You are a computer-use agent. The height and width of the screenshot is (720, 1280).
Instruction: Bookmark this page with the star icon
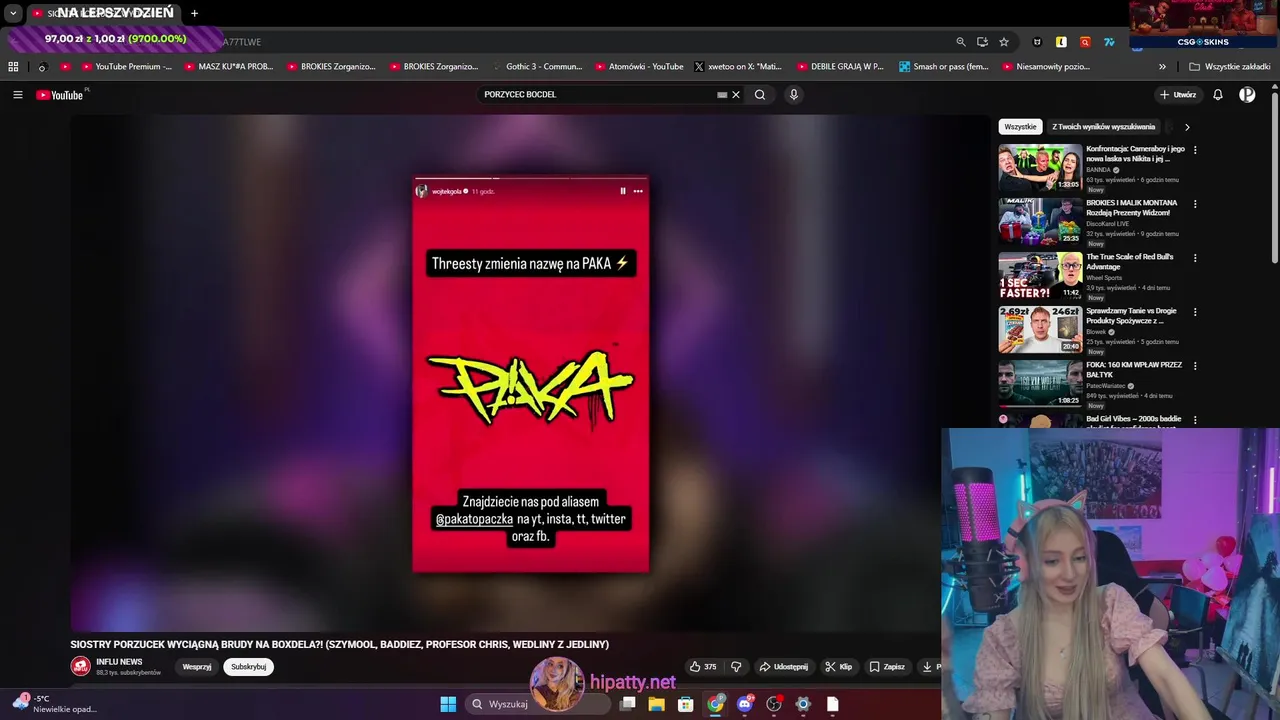[1004, 42]
